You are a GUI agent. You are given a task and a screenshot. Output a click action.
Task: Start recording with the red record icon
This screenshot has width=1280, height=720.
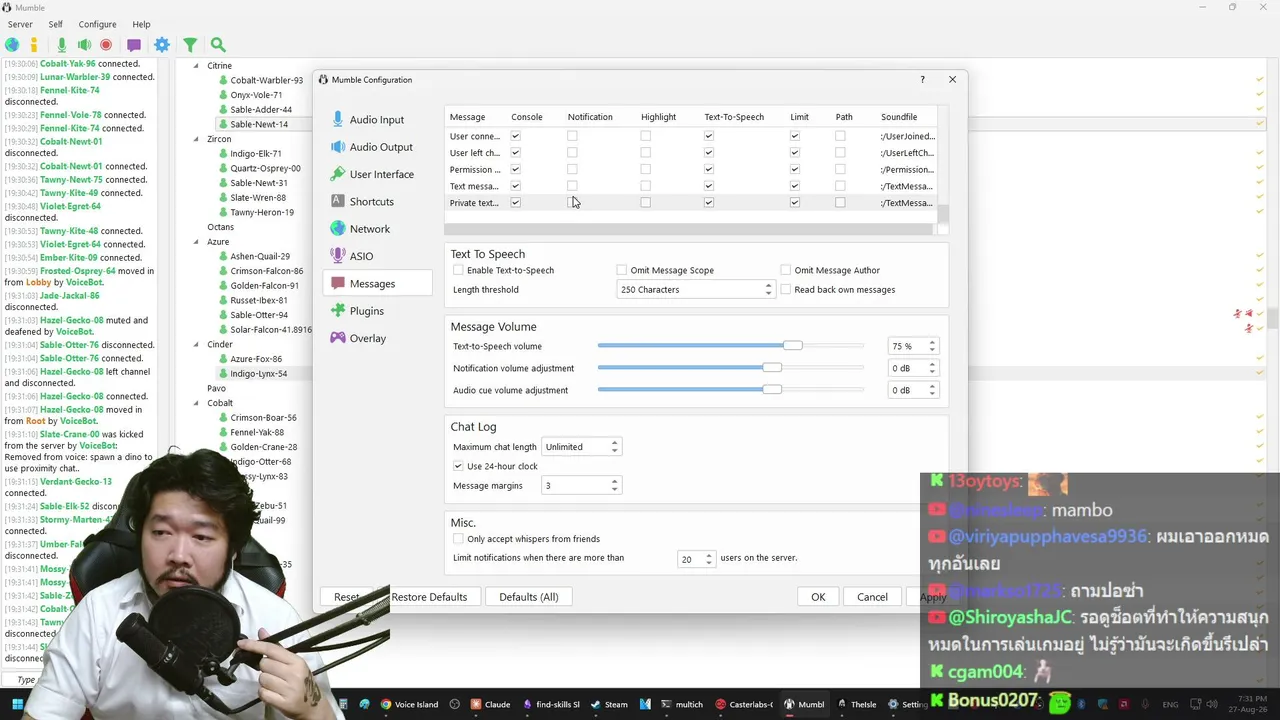pyautogui.click(x=106, y=45)
